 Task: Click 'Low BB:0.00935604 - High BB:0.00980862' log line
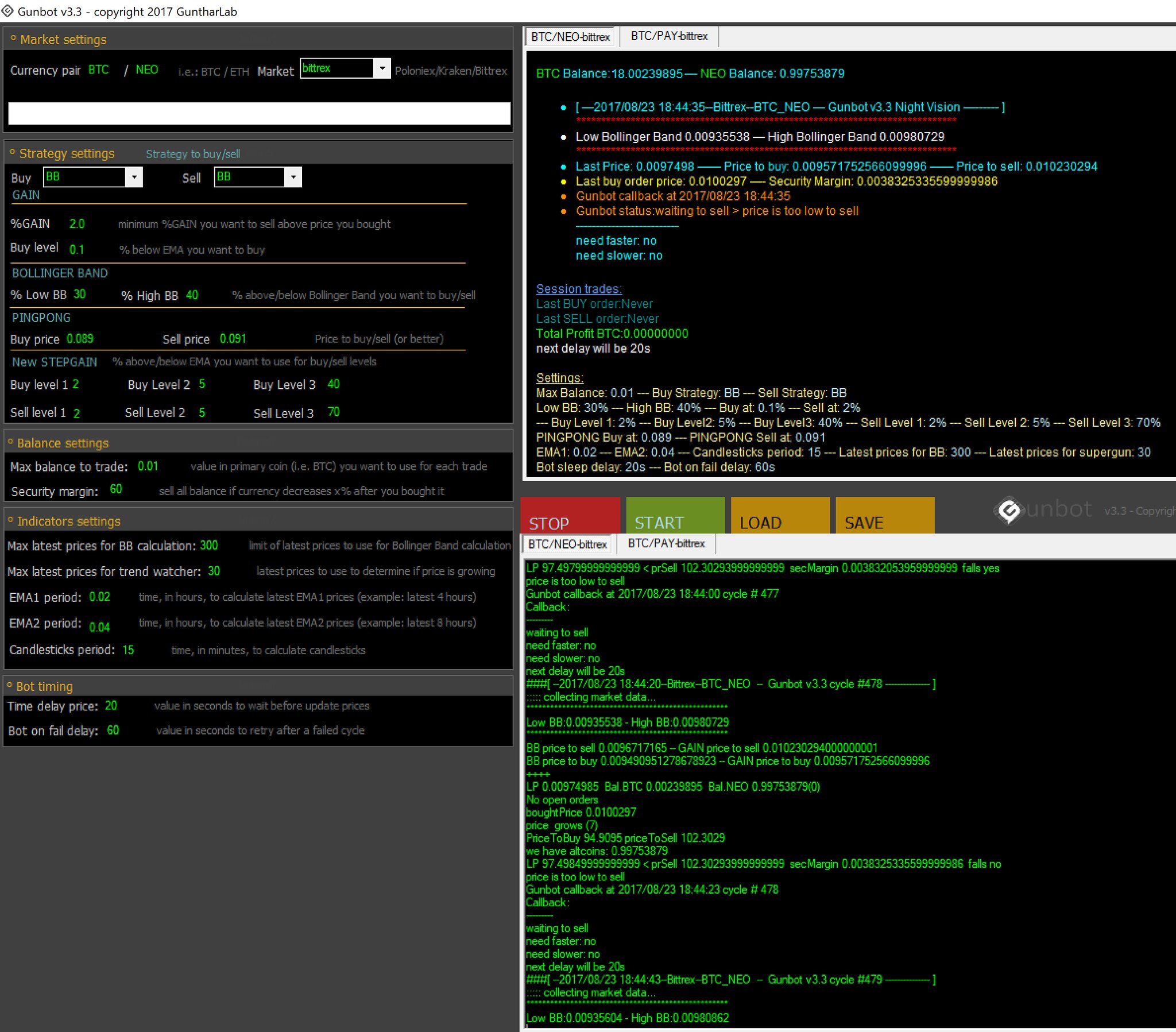(627, 1018)
